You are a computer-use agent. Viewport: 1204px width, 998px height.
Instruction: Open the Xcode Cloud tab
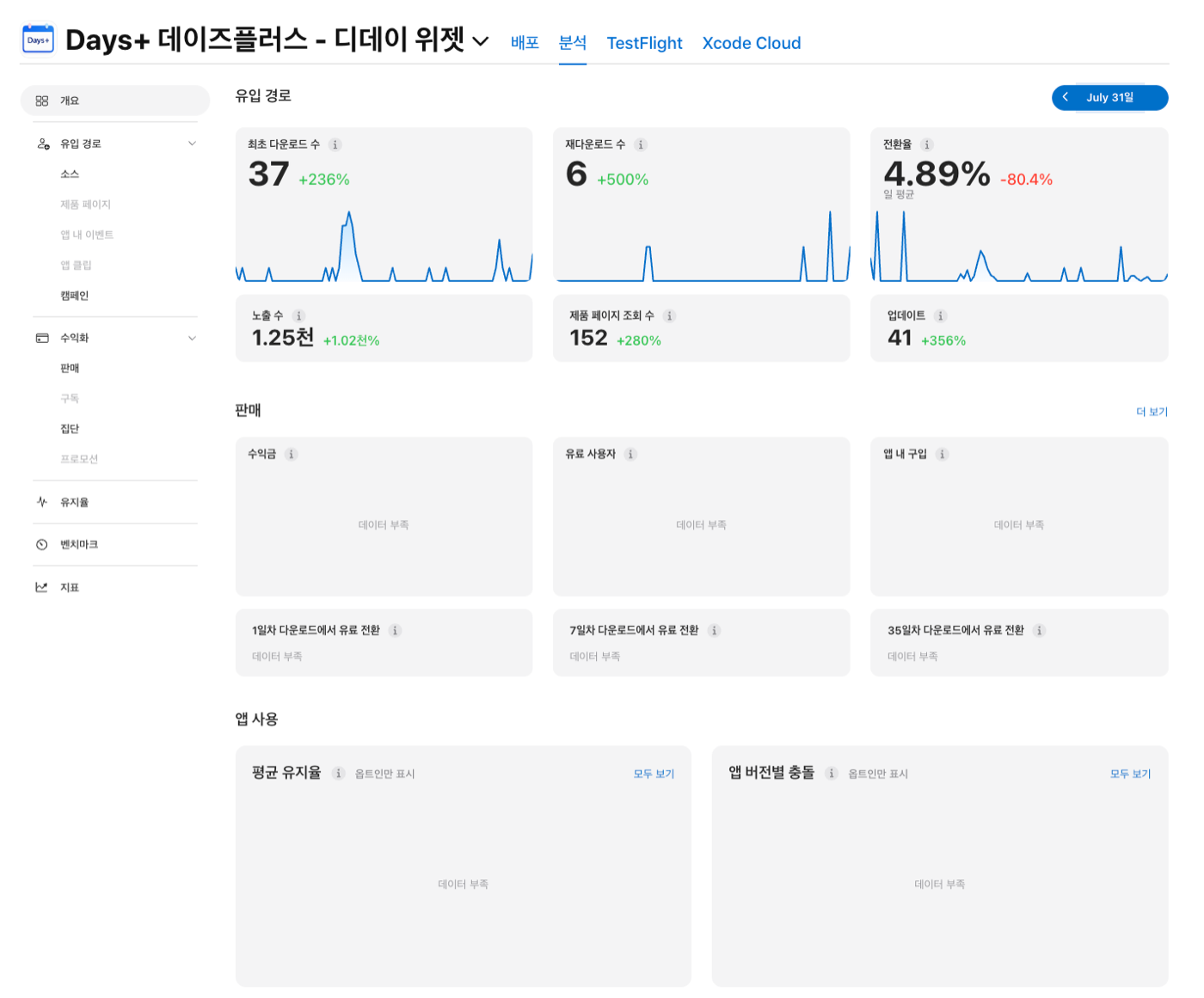click(752, 43)
